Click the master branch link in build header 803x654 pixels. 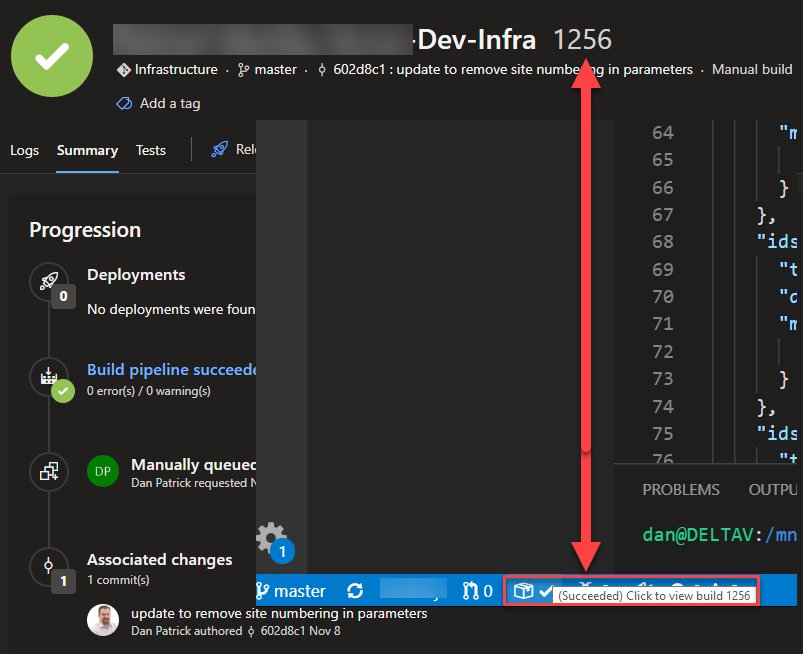[x=267, y=70]
